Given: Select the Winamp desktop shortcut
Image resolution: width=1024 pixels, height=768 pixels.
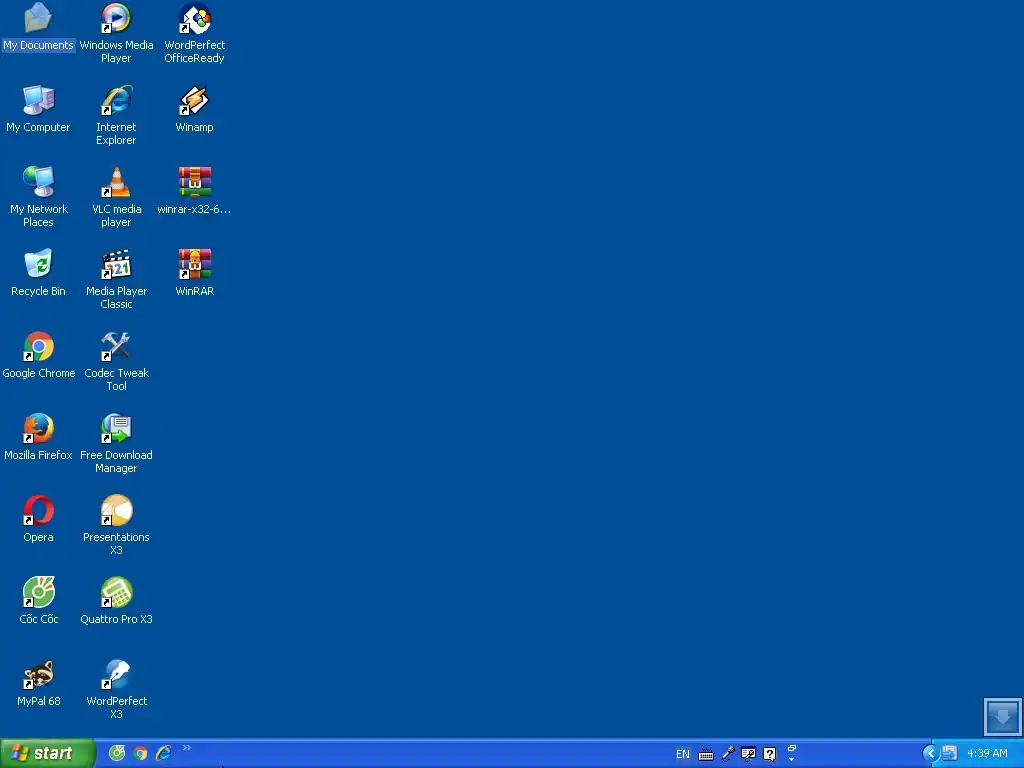Looking at the screenshot, I should 195,108.
